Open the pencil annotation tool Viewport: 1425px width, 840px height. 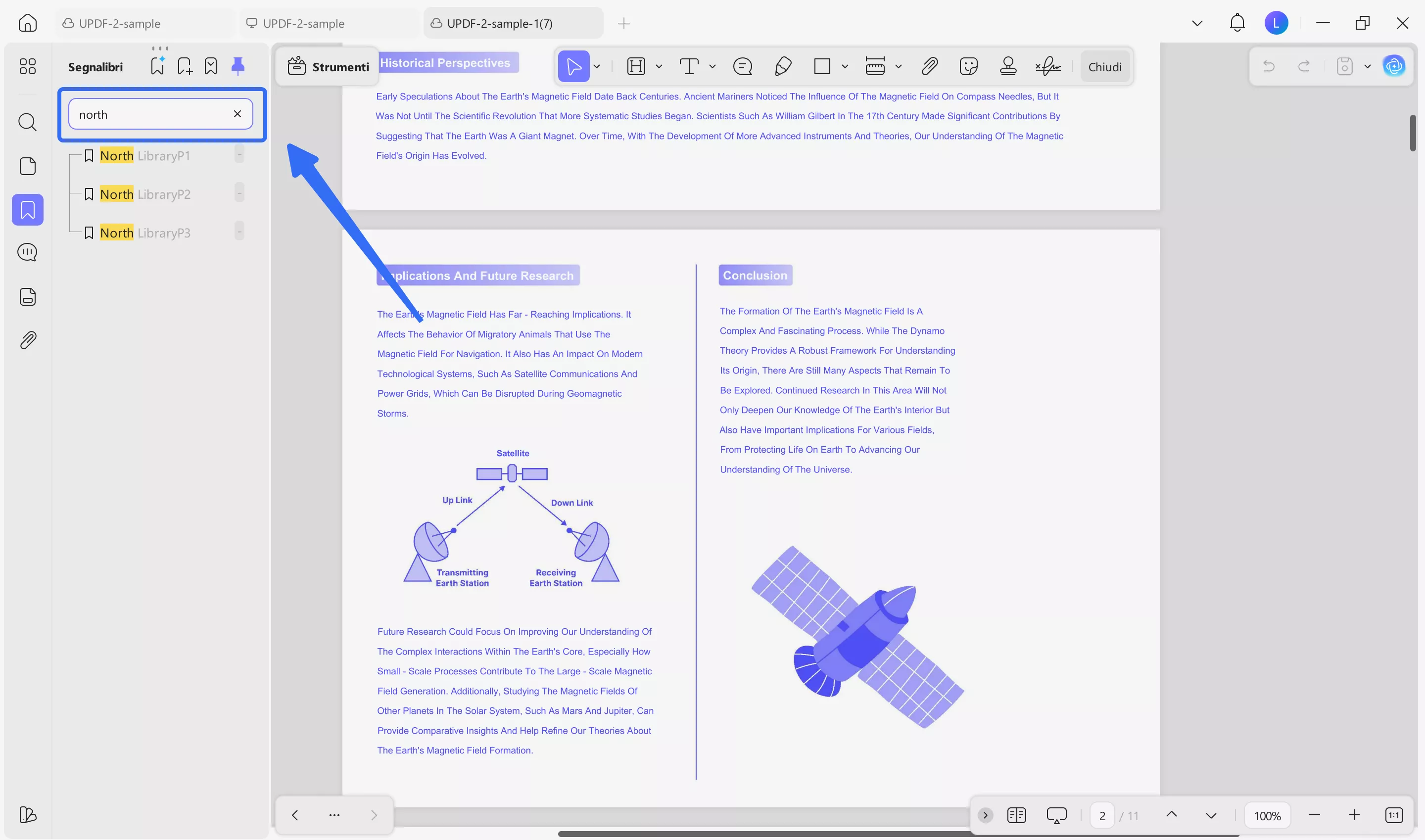pyautogui.click(x=783, y=66)
